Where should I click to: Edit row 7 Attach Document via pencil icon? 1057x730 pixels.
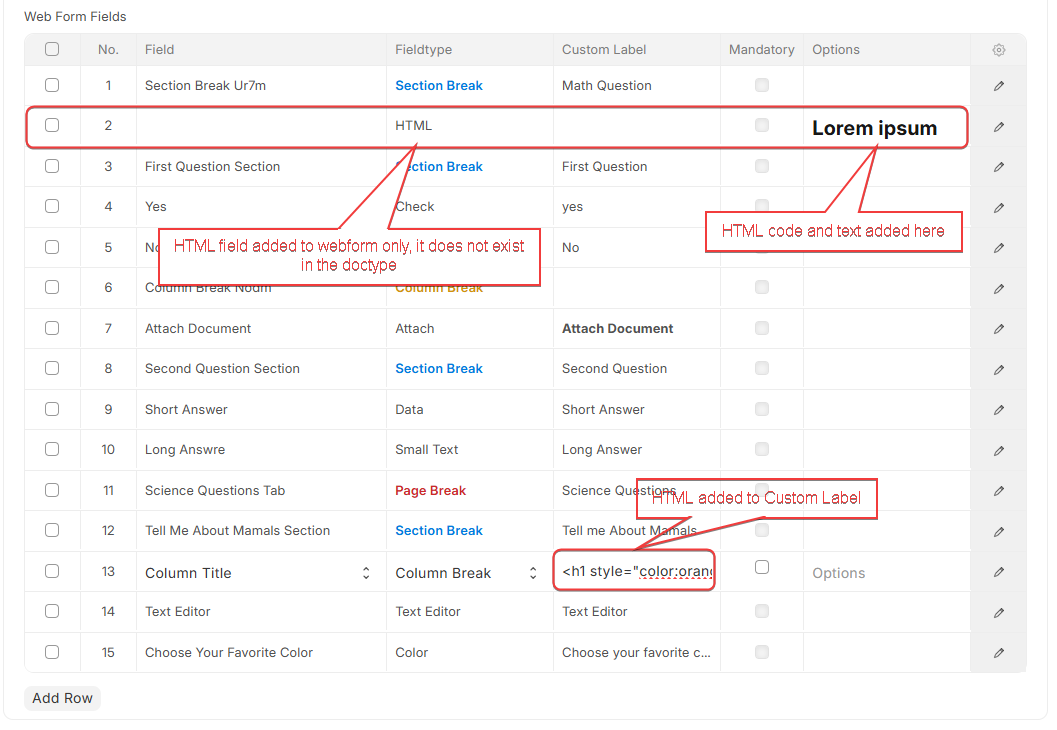point(998,329)
